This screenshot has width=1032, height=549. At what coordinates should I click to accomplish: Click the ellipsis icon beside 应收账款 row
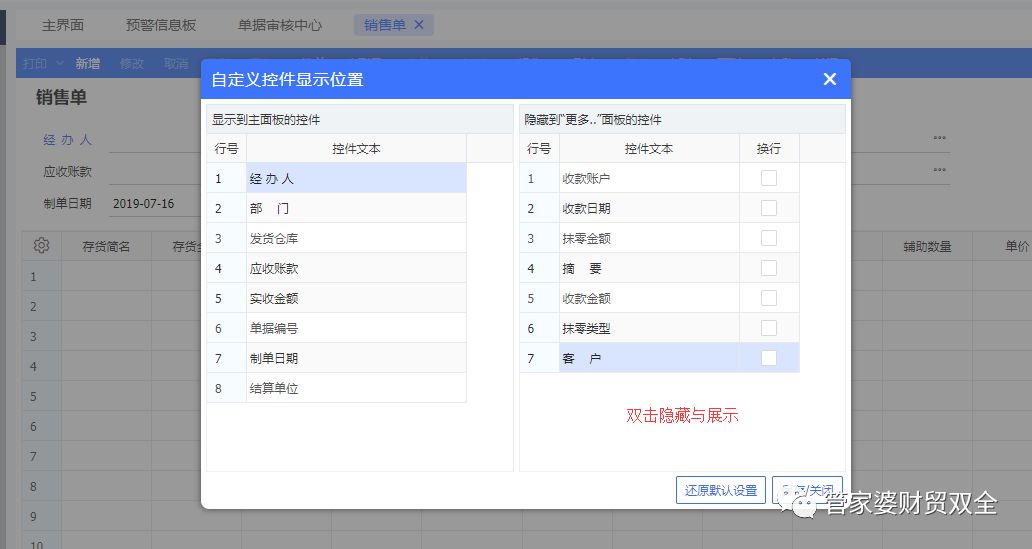[x=939, y=170]
